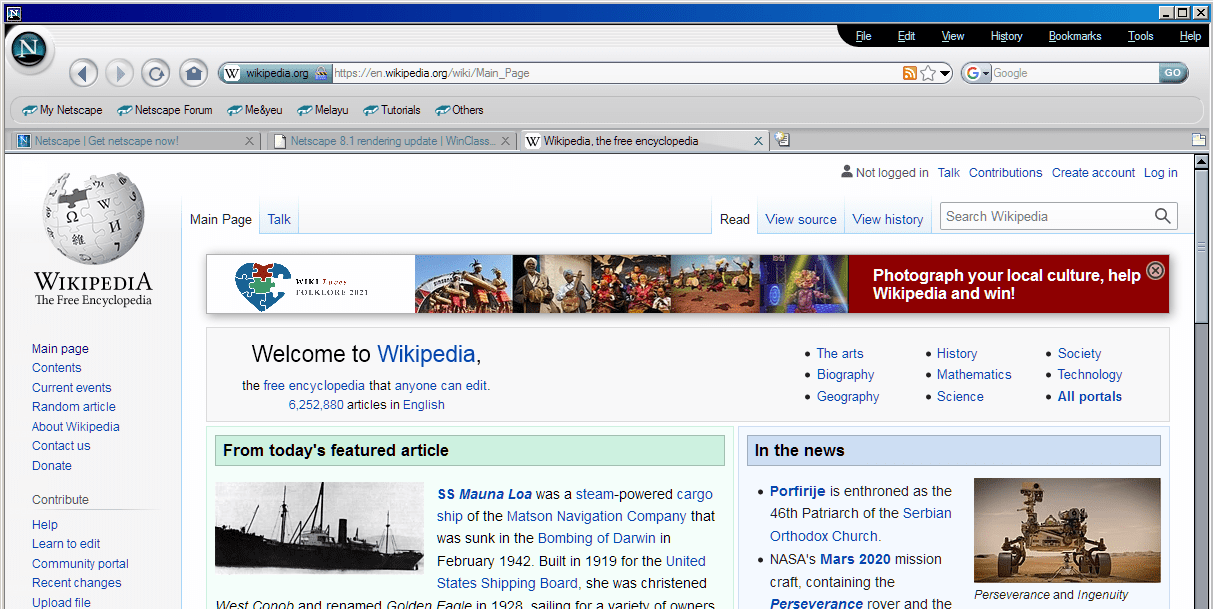
Task: Open the Random article link
Action: [x=73, y=406]
